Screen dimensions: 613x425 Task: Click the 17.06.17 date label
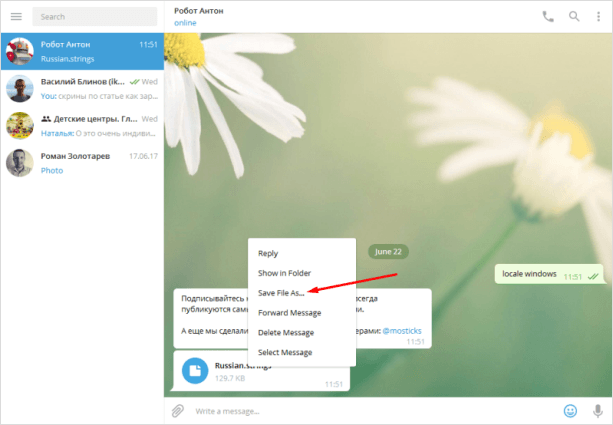(x=143, y=156)
